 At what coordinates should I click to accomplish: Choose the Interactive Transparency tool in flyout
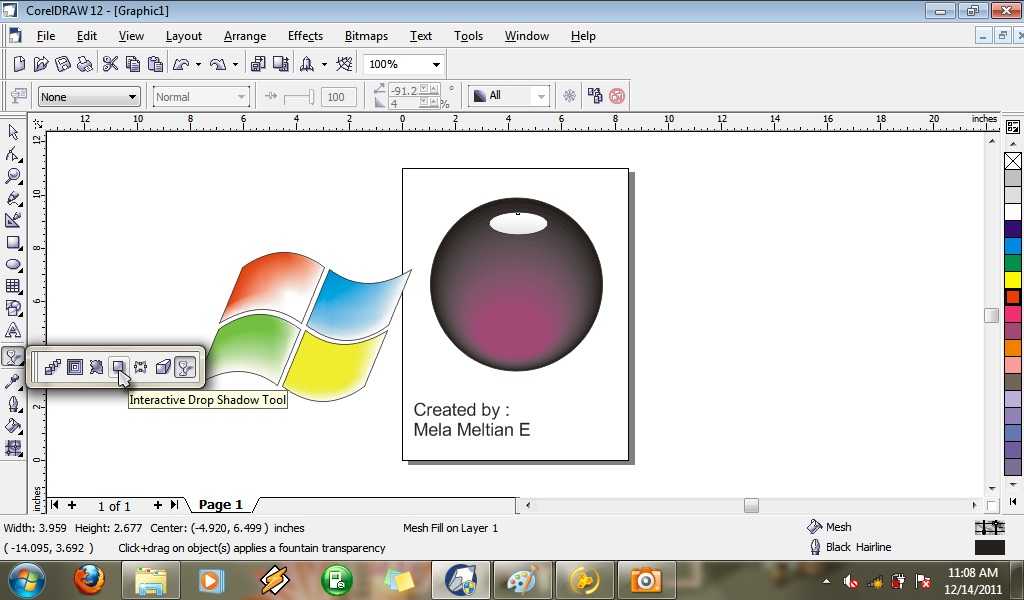pyautogui.click(x=185, y=368)
